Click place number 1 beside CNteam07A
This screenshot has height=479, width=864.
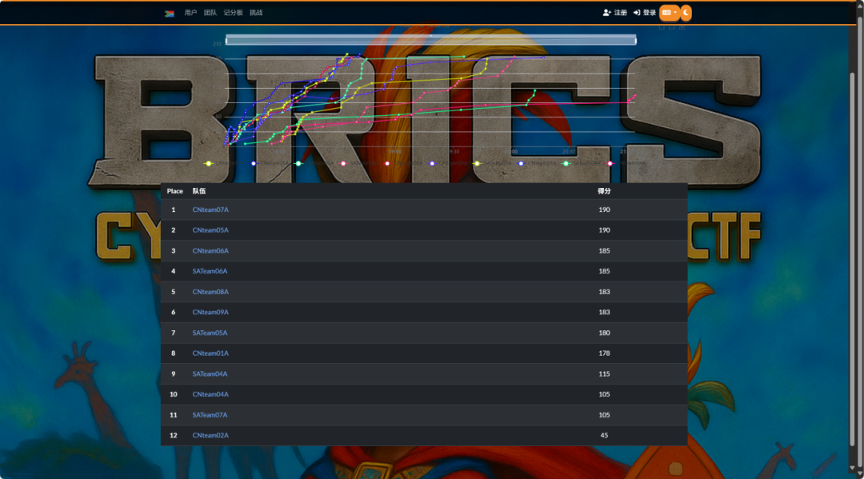tap(173, 209)
